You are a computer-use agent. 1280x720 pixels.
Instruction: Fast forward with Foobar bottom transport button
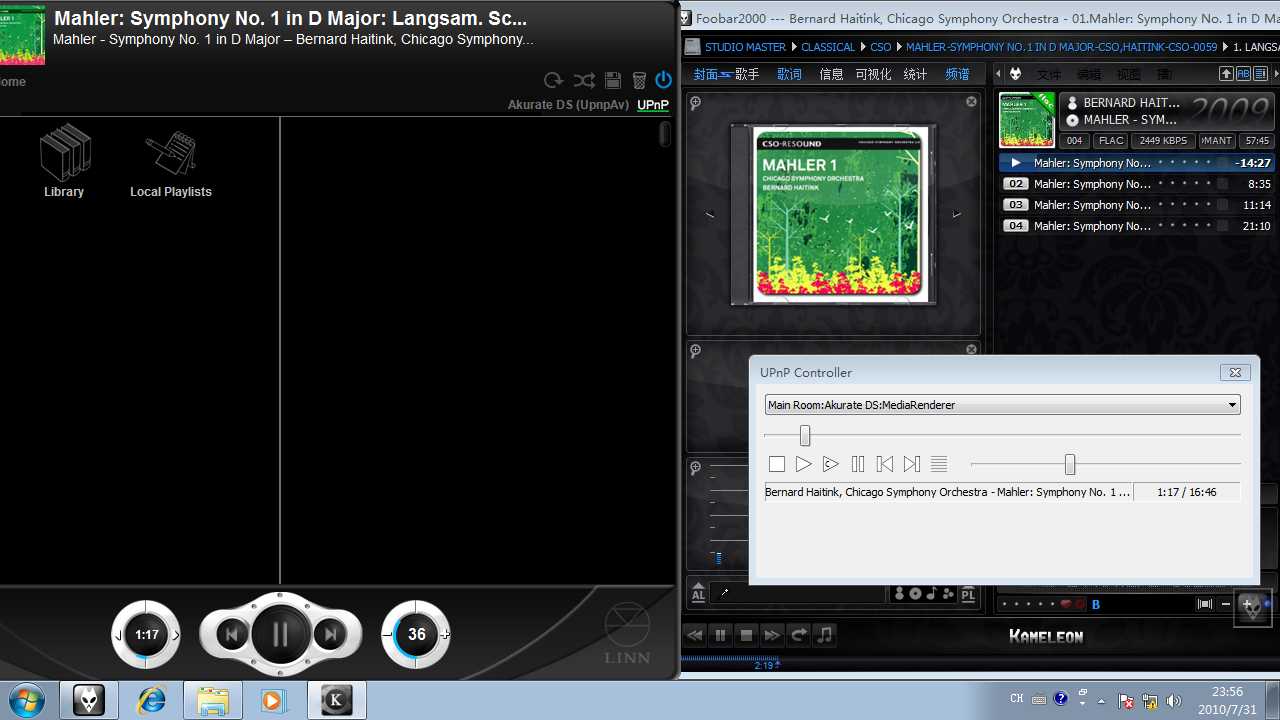[772, 635]
